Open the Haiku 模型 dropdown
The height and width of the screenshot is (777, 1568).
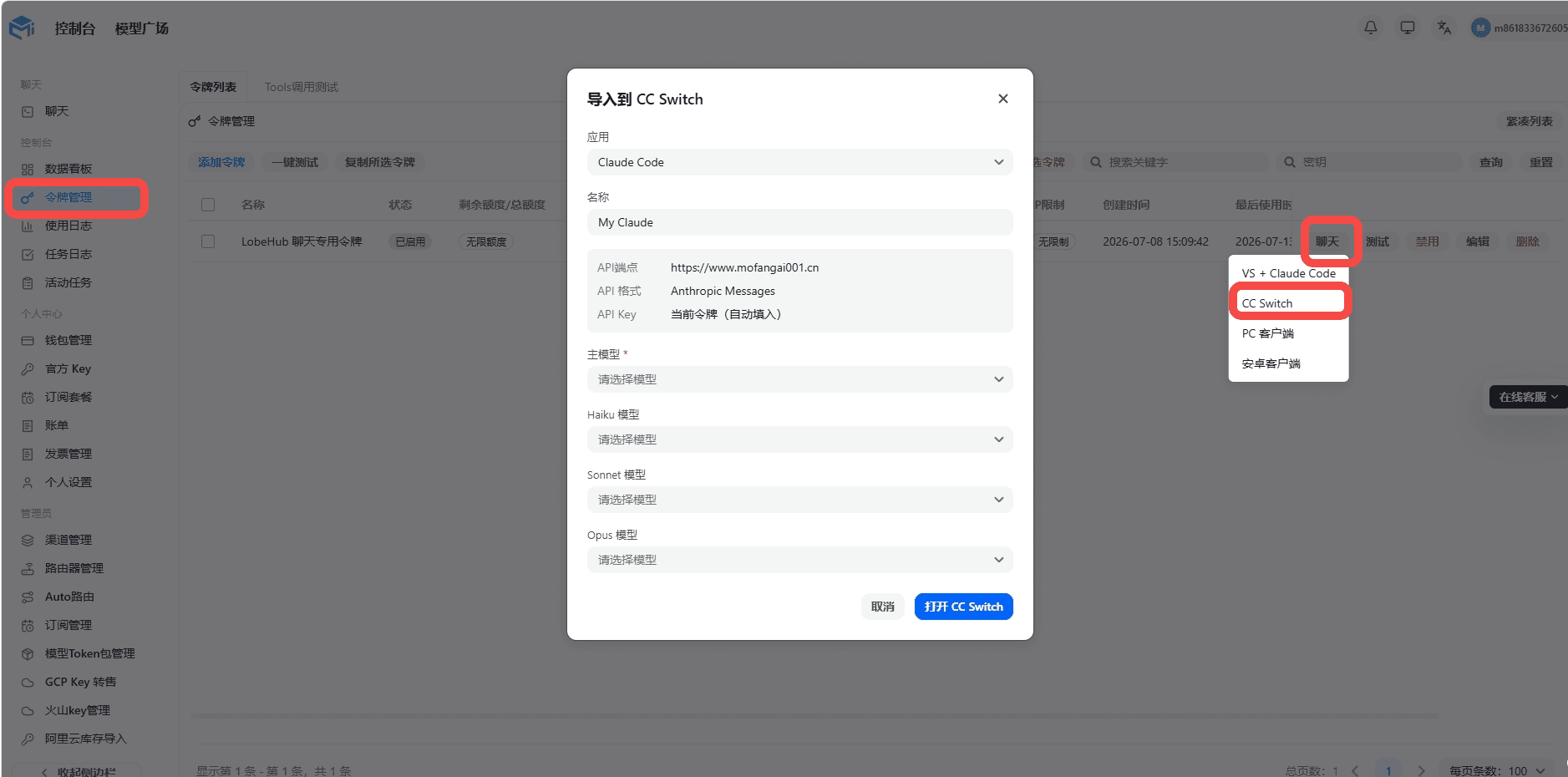coord(799,439)
